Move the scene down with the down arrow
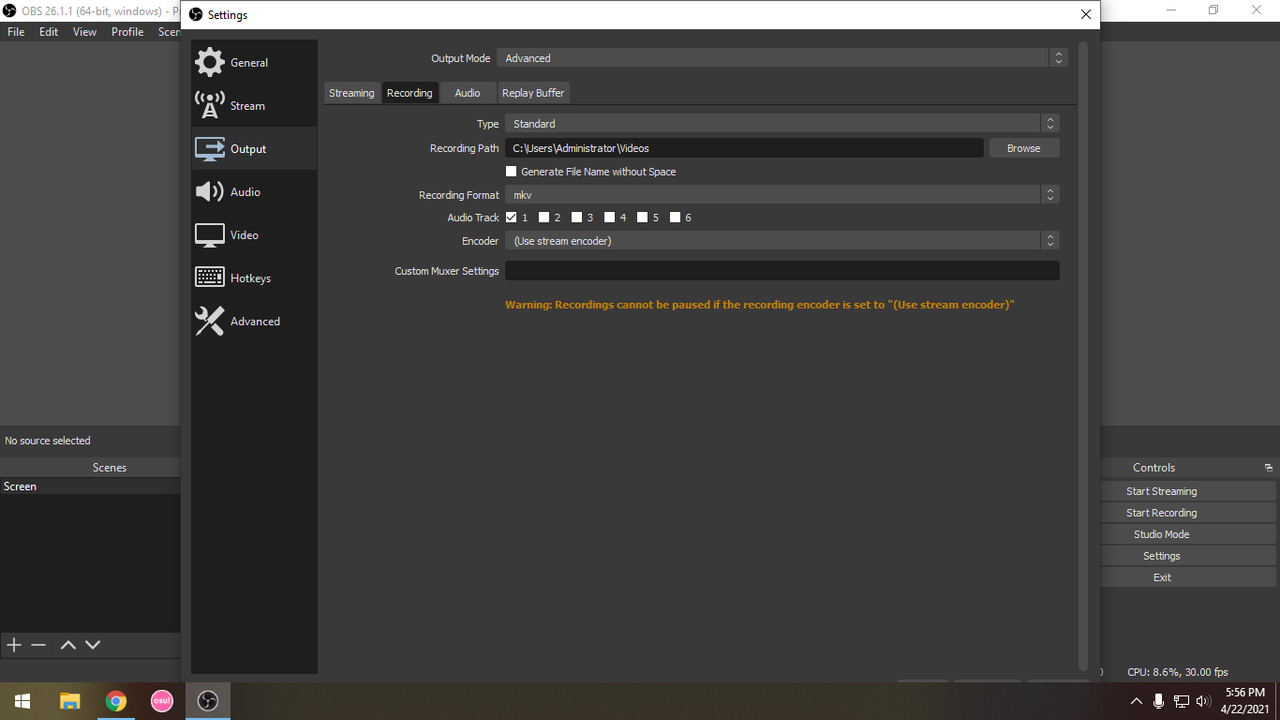1280x720 pixels. (93, 645)
